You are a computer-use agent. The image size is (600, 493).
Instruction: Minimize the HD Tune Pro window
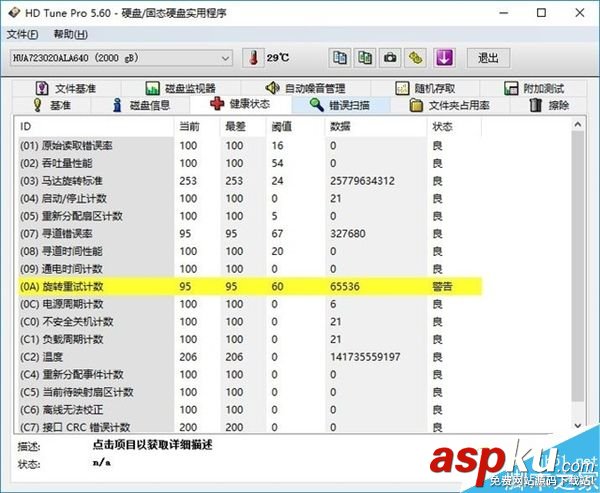pos(504,13)
